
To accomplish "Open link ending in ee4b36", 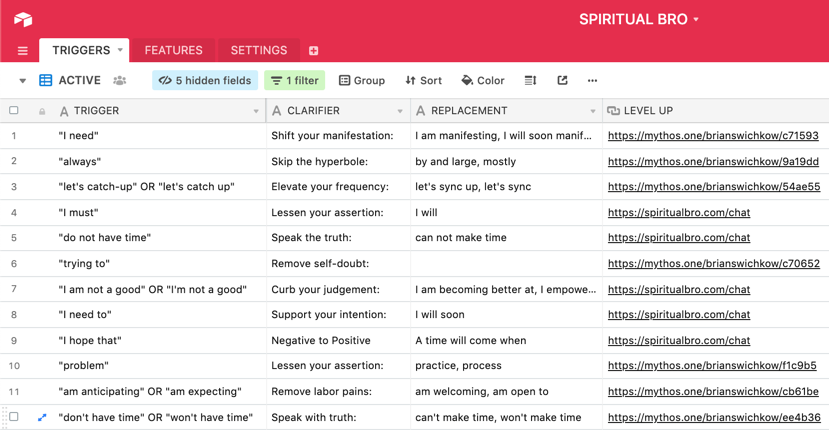I will coord(714,417).
